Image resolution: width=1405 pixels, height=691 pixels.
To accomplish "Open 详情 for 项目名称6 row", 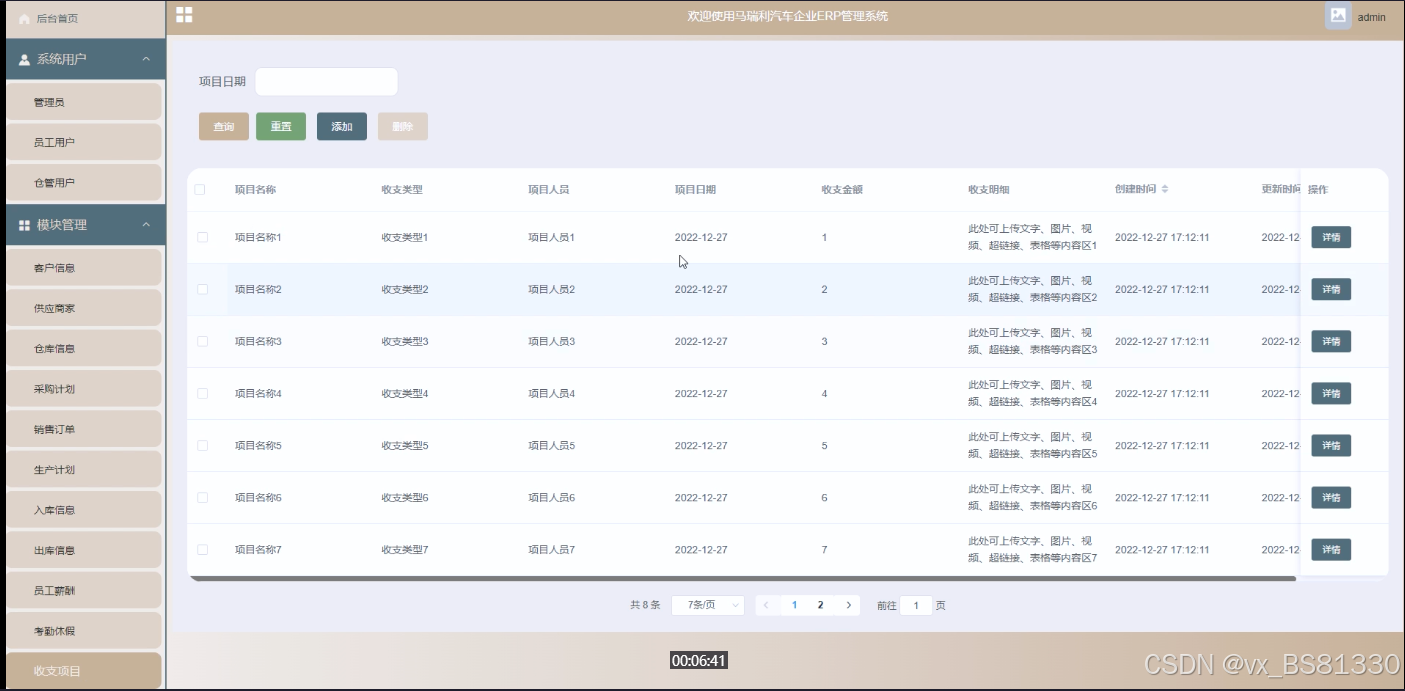I will click(1331, 497).
